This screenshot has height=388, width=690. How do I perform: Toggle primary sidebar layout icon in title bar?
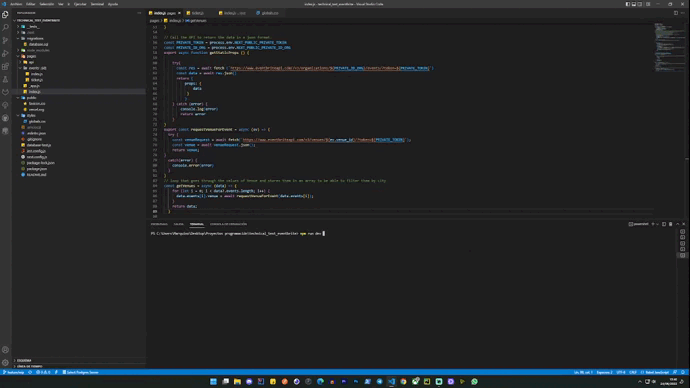click(x=628, y=4)
